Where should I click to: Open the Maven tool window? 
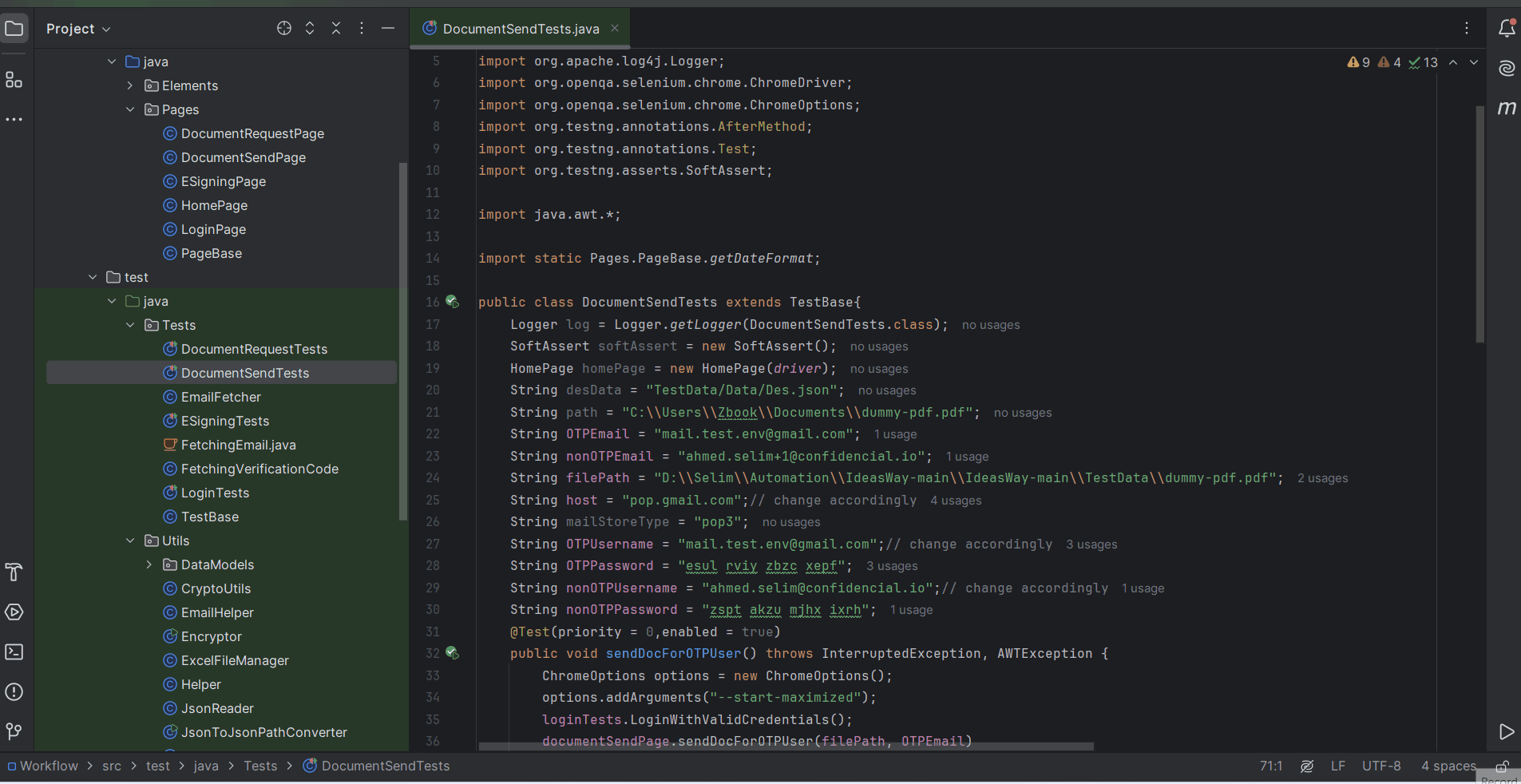pos(1507,108)
